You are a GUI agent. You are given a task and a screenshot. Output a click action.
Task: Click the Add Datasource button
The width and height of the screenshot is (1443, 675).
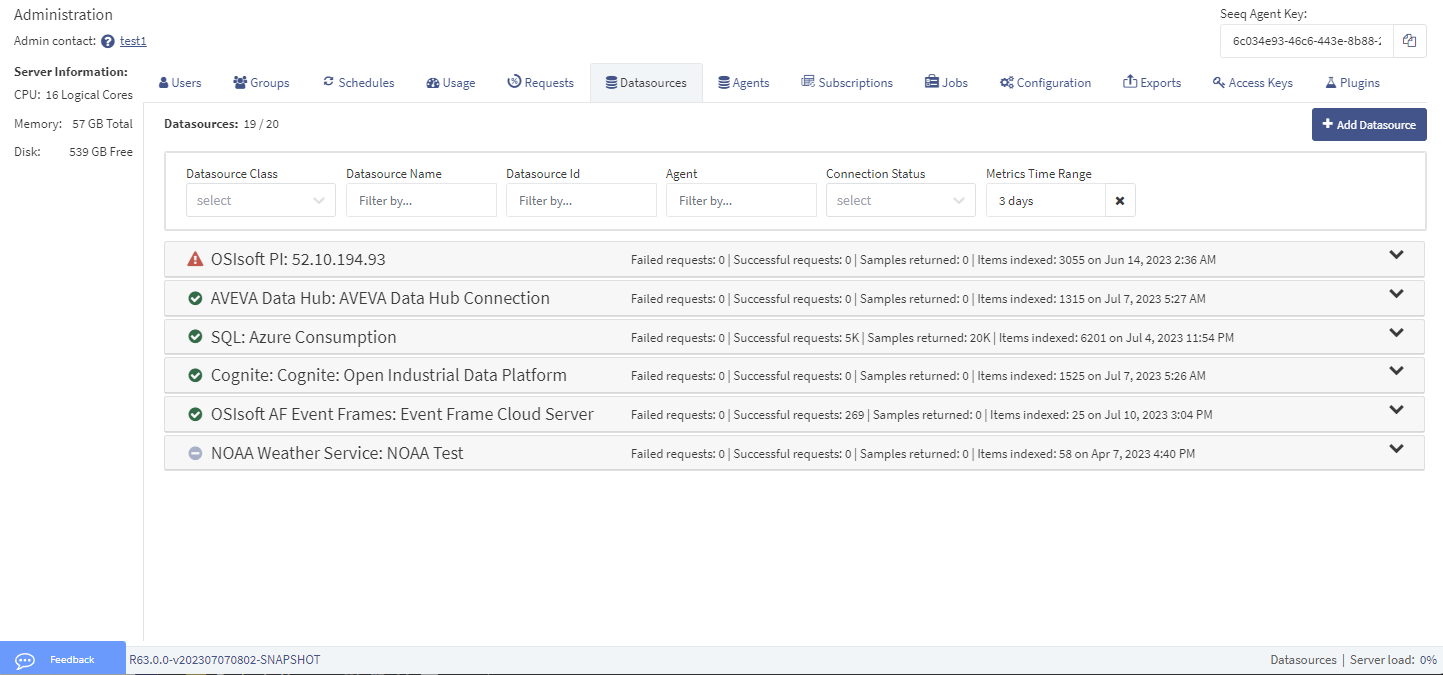click(x=1369, y=124)
